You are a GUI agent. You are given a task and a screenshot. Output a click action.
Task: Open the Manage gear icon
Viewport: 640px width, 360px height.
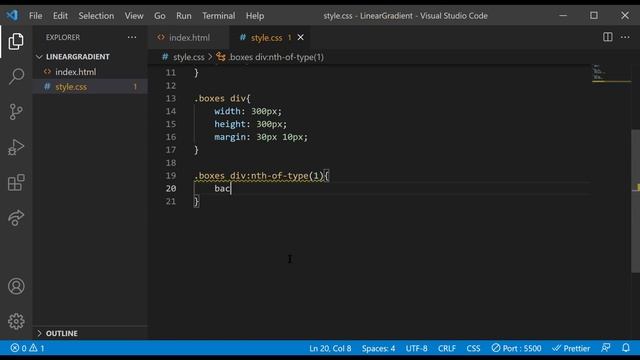click(x=16, y=322)
